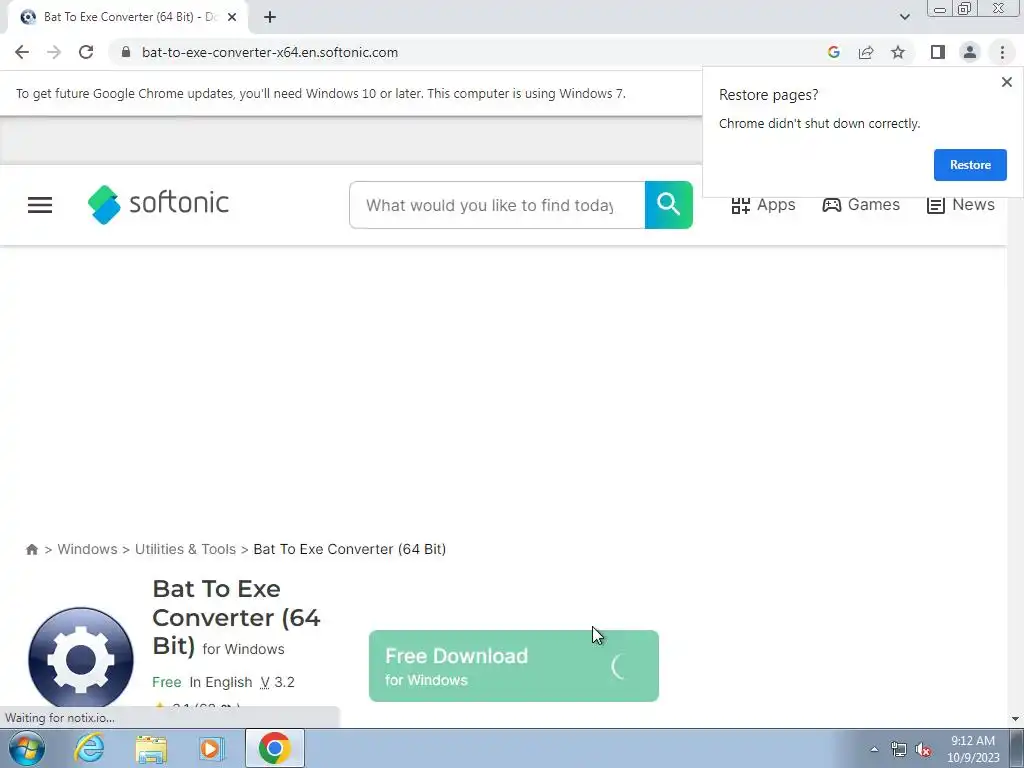Viewport: 1024px width, 768px height.
Task: Bookmark this page with the star icon
Action: tap(898, 52)
